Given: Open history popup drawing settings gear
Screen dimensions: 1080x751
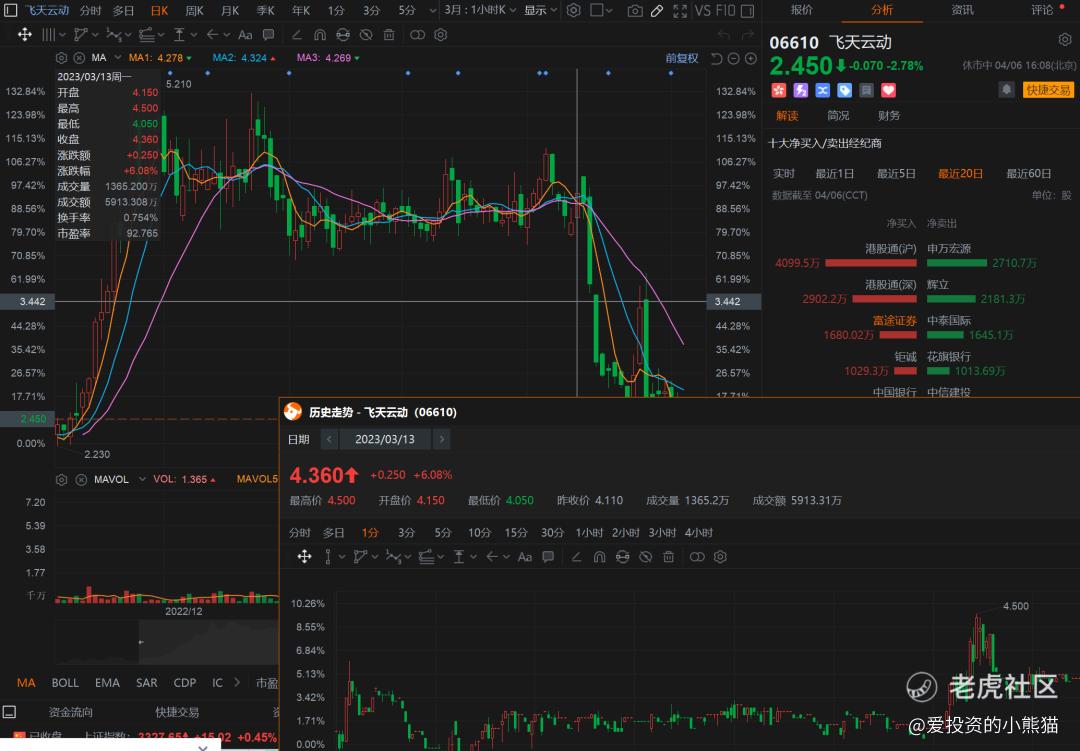Looking at the screenshot, I should [x=720, y=557].
